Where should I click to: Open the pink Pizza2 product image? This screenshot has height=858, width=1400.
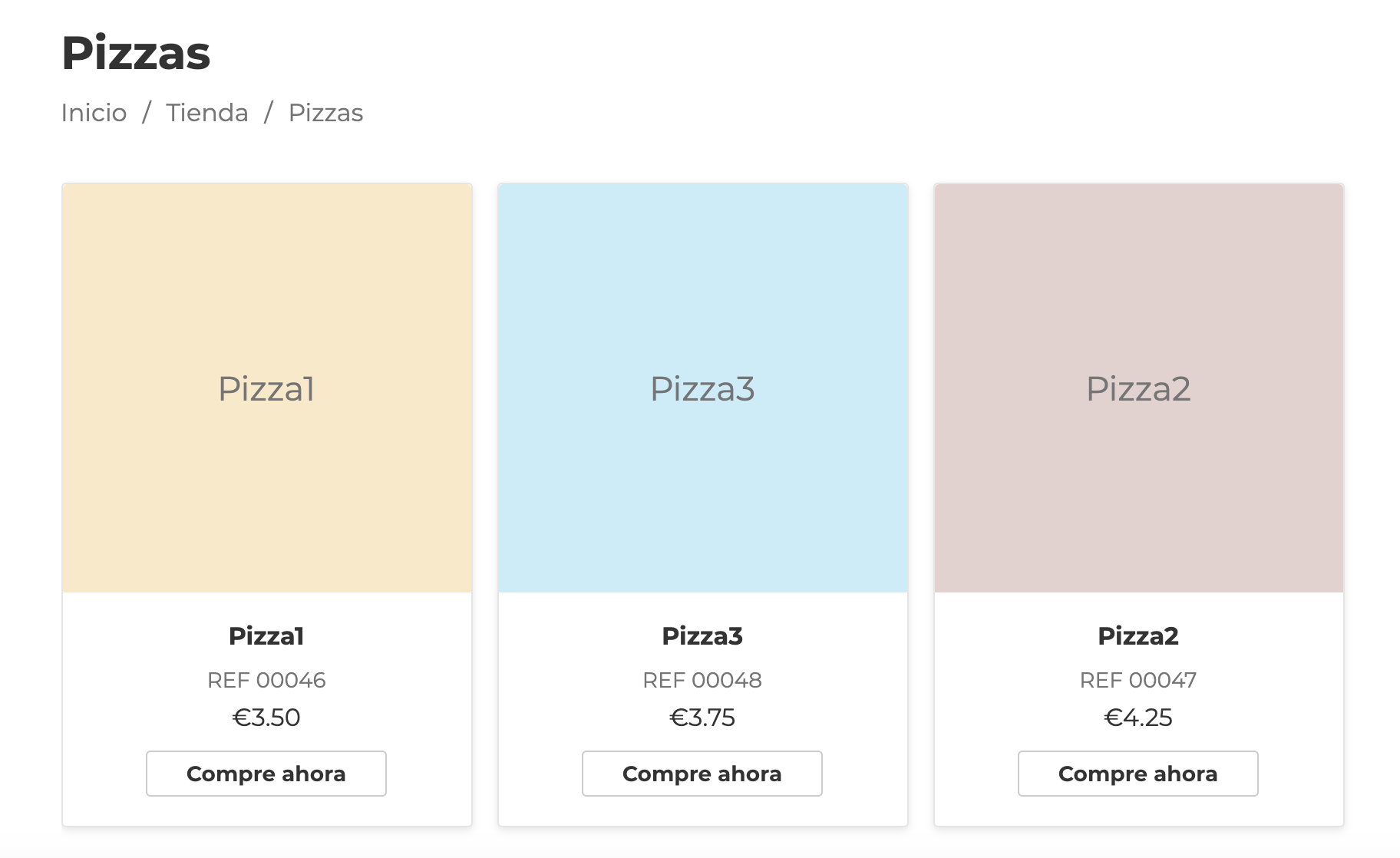(x=1139, y=388)
